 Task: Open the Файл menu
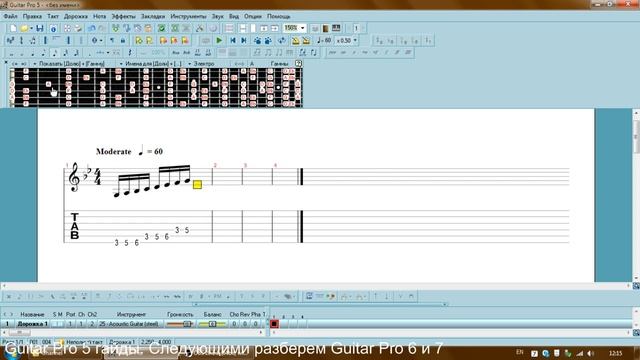tap(10, 16)
